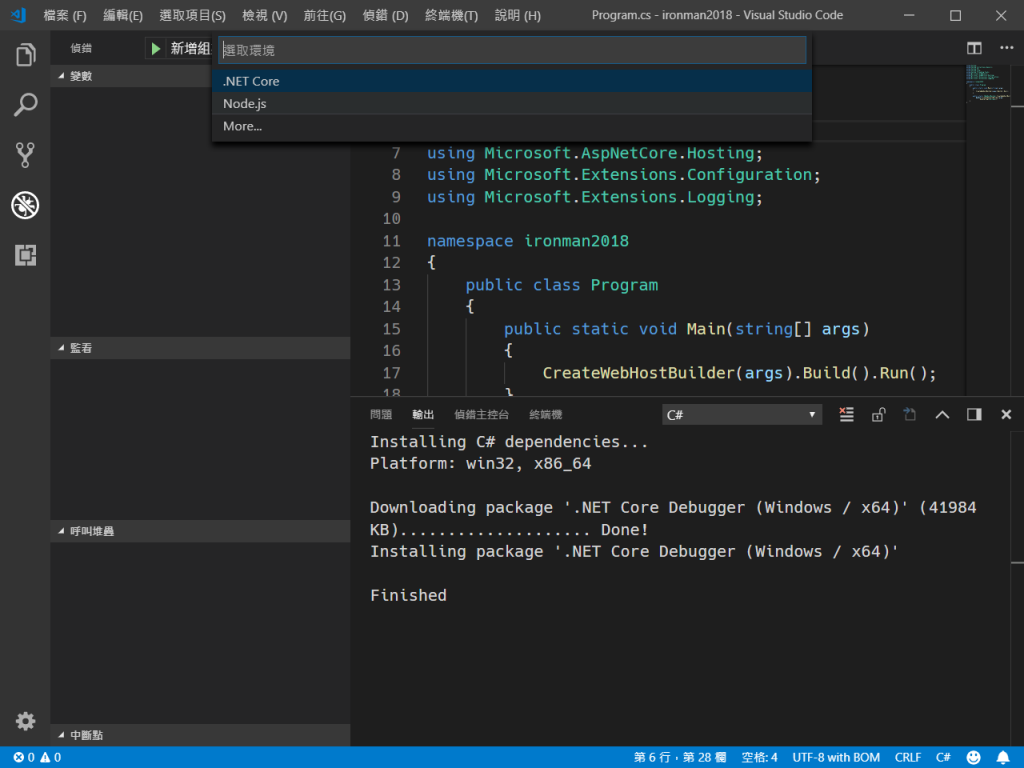
Task: Click CreateWebHostBuilder(args) code line
Action: click(x=739, y=373)
